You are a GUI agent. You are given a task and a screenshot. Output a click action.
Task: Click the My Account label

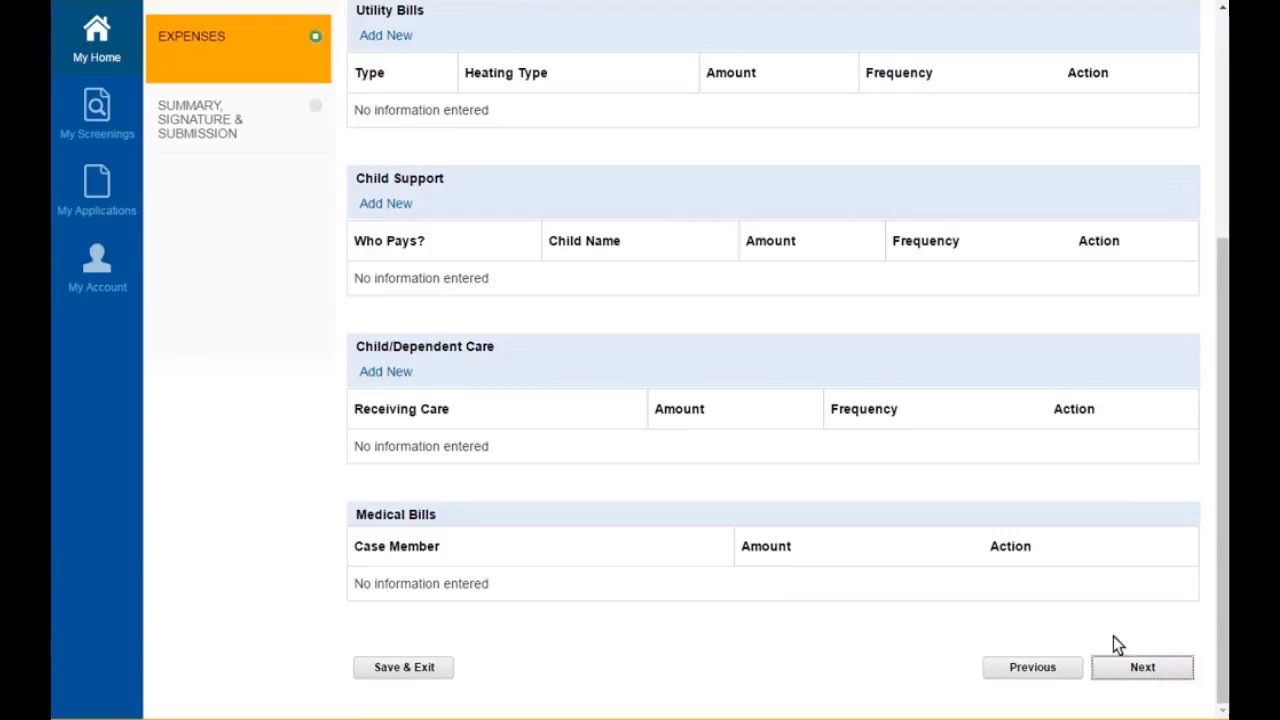(x=97, y=287)
